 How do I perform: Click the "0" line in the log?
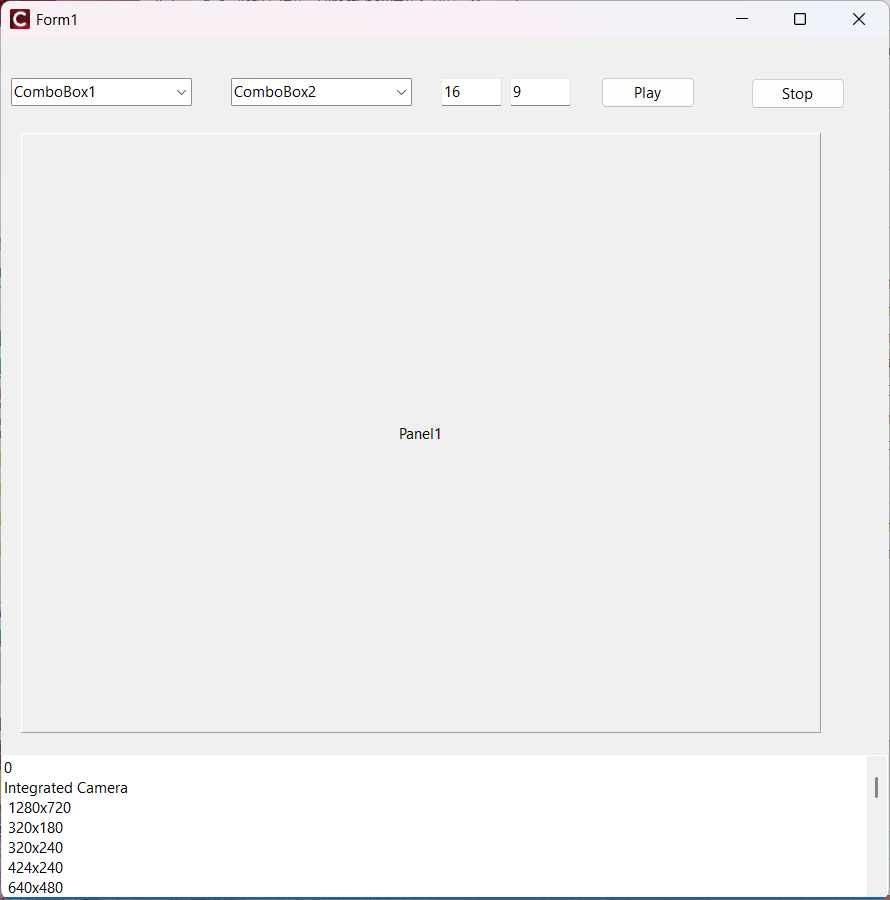click(x=8, y=768)
